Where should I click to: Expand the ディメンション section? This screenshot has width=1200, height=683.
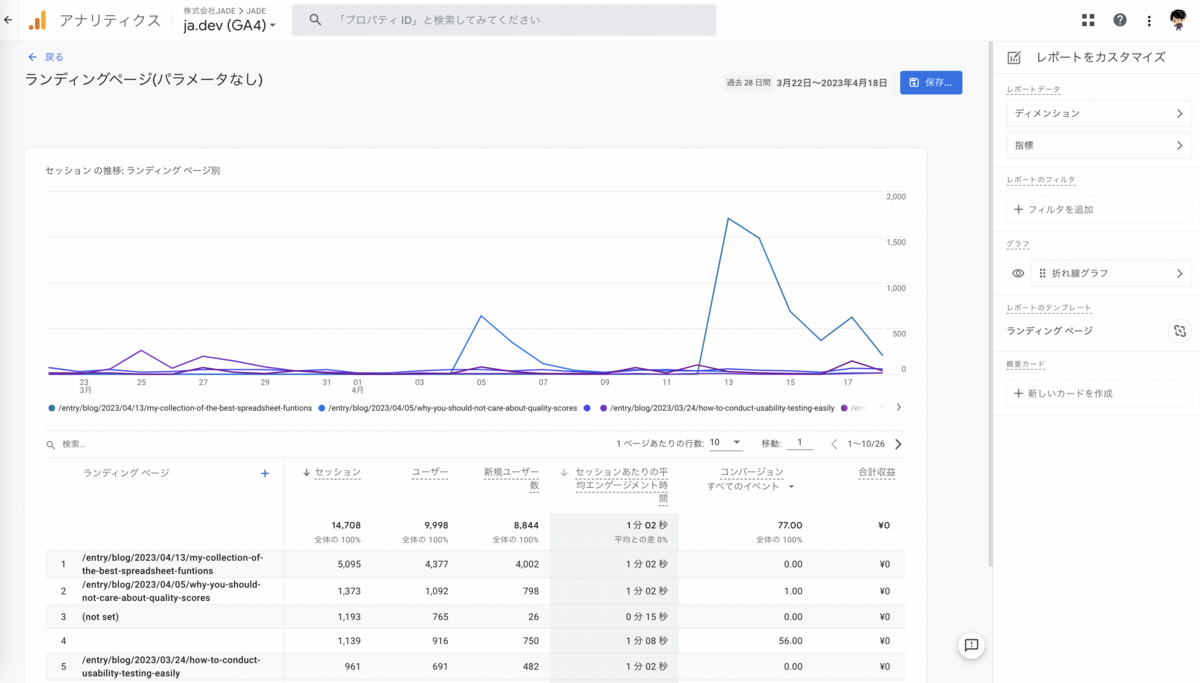tap(1099, 114)
